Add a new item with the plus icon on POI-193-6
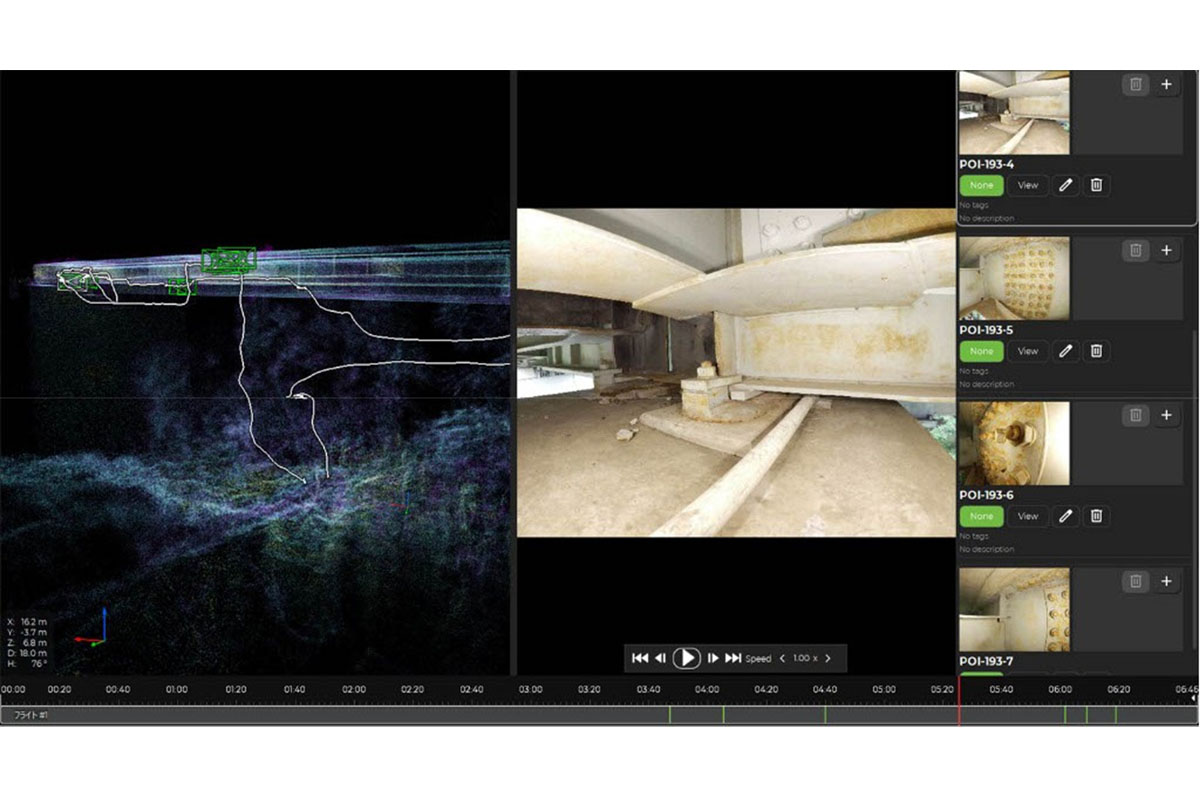The height and width of the screenshot is (798, 1200). (x=1165, y=413)
